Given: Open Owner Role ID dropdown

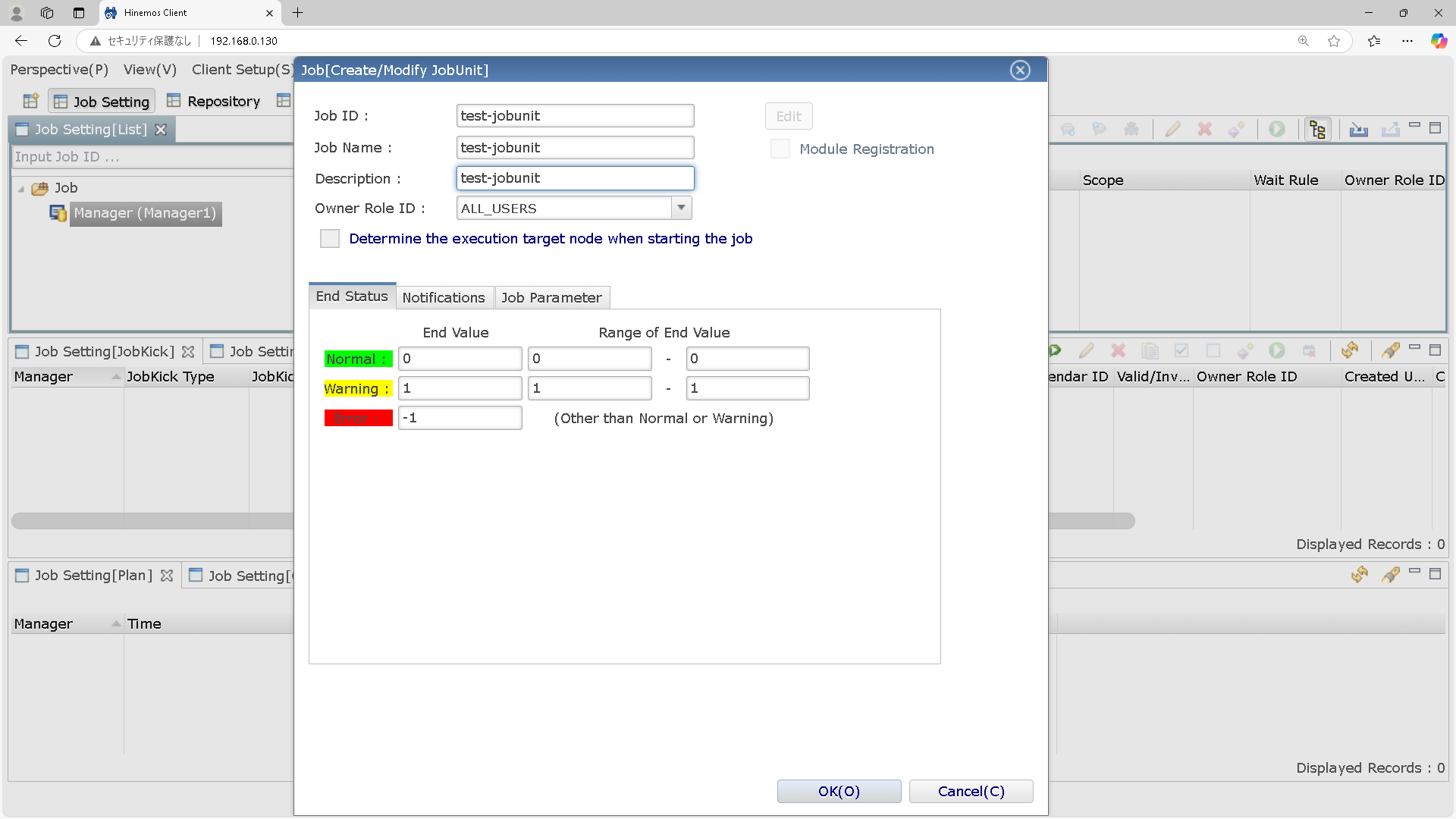Looking at the screenshot, I should pyautogui.click(x=681, y=208).
